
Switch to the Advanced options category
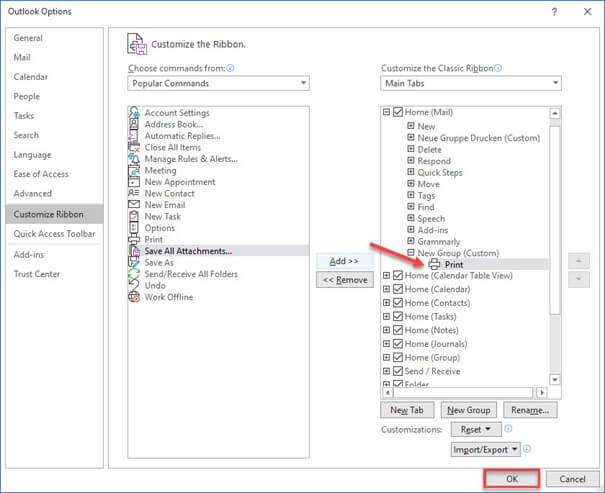tap(32, 193)
